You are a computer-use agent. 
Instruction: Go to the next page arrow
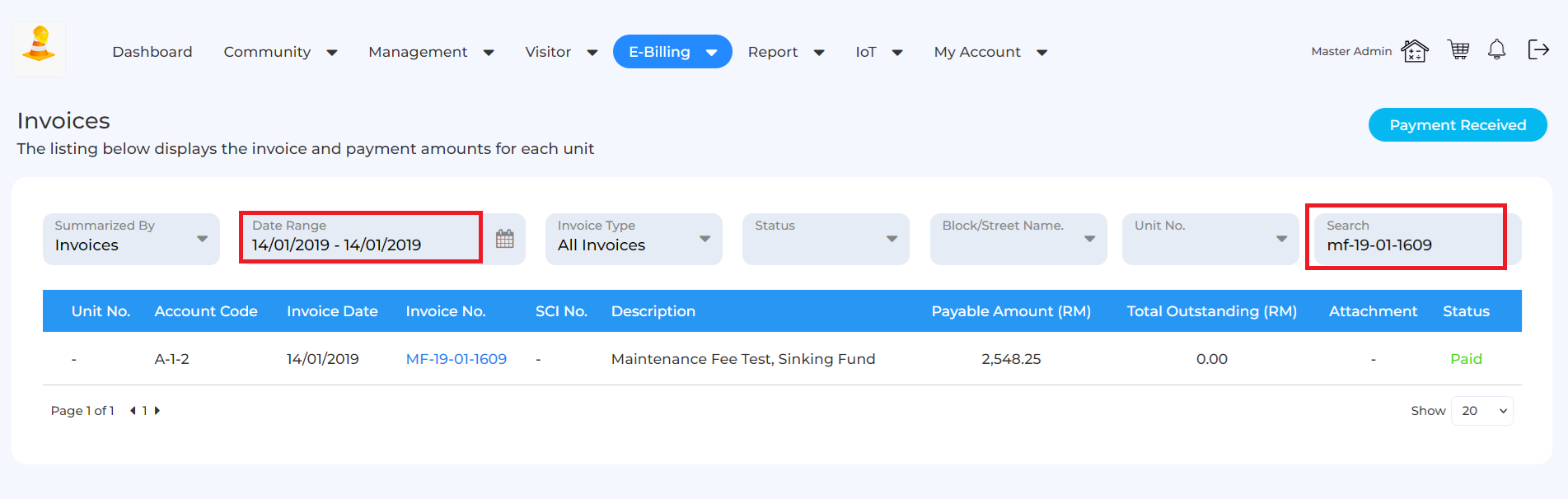pyautogui.click(x=157, y=411)
